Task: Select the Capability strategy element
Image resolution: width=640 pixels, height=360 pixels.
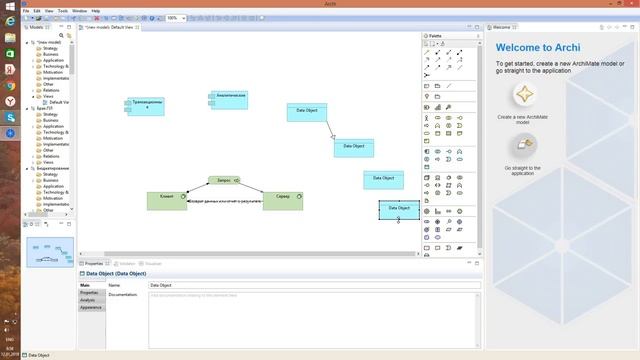Action: coord(438,107)
